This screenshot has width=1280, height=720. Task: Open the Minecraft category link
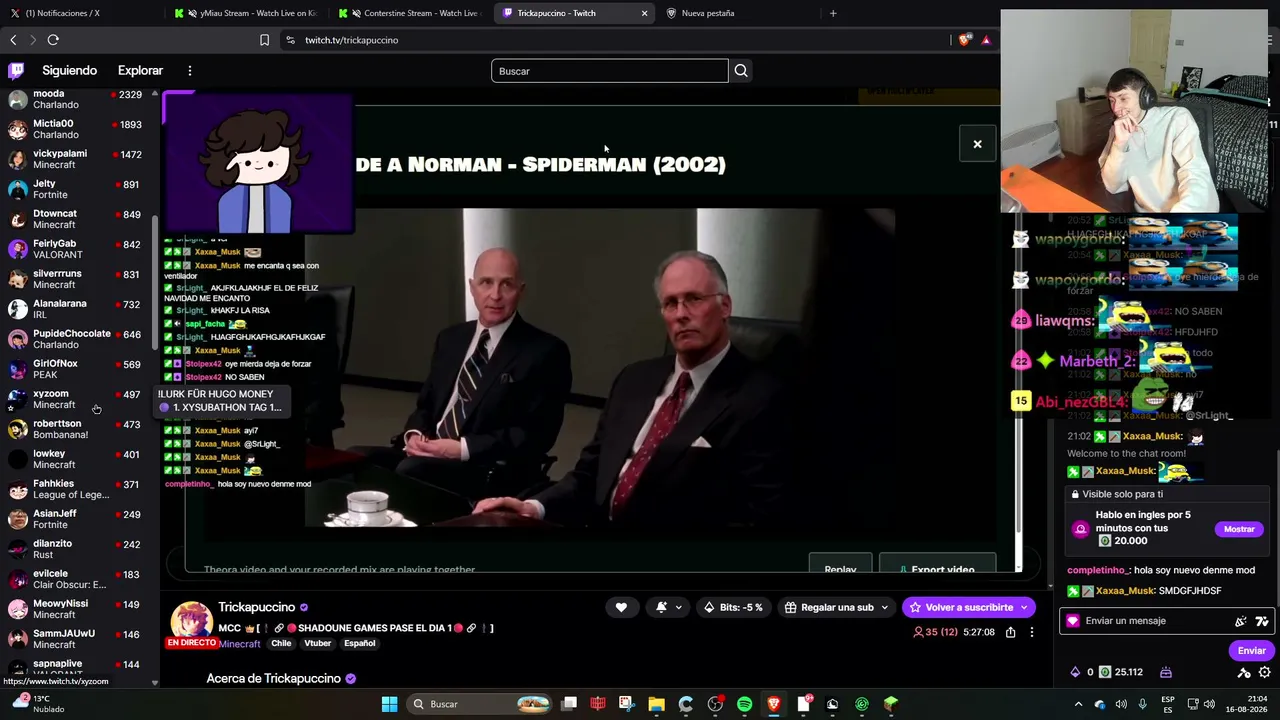point(239,644)
